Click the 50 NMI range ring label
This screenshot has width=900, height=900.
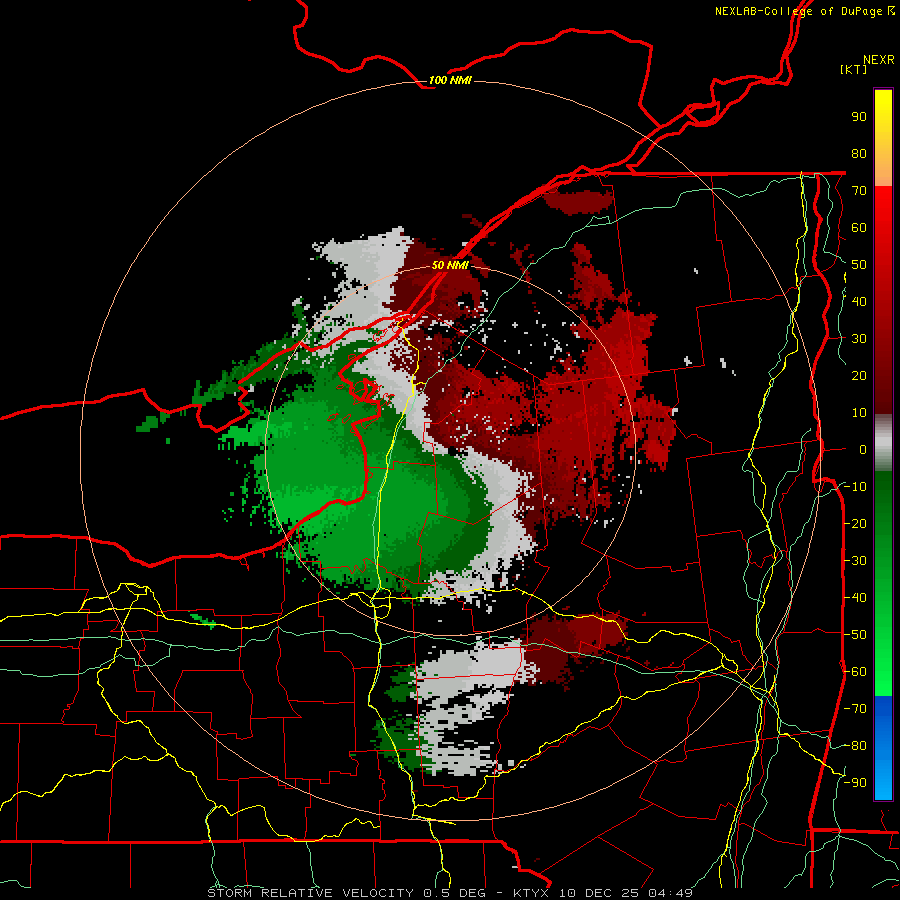click(450, 265)
